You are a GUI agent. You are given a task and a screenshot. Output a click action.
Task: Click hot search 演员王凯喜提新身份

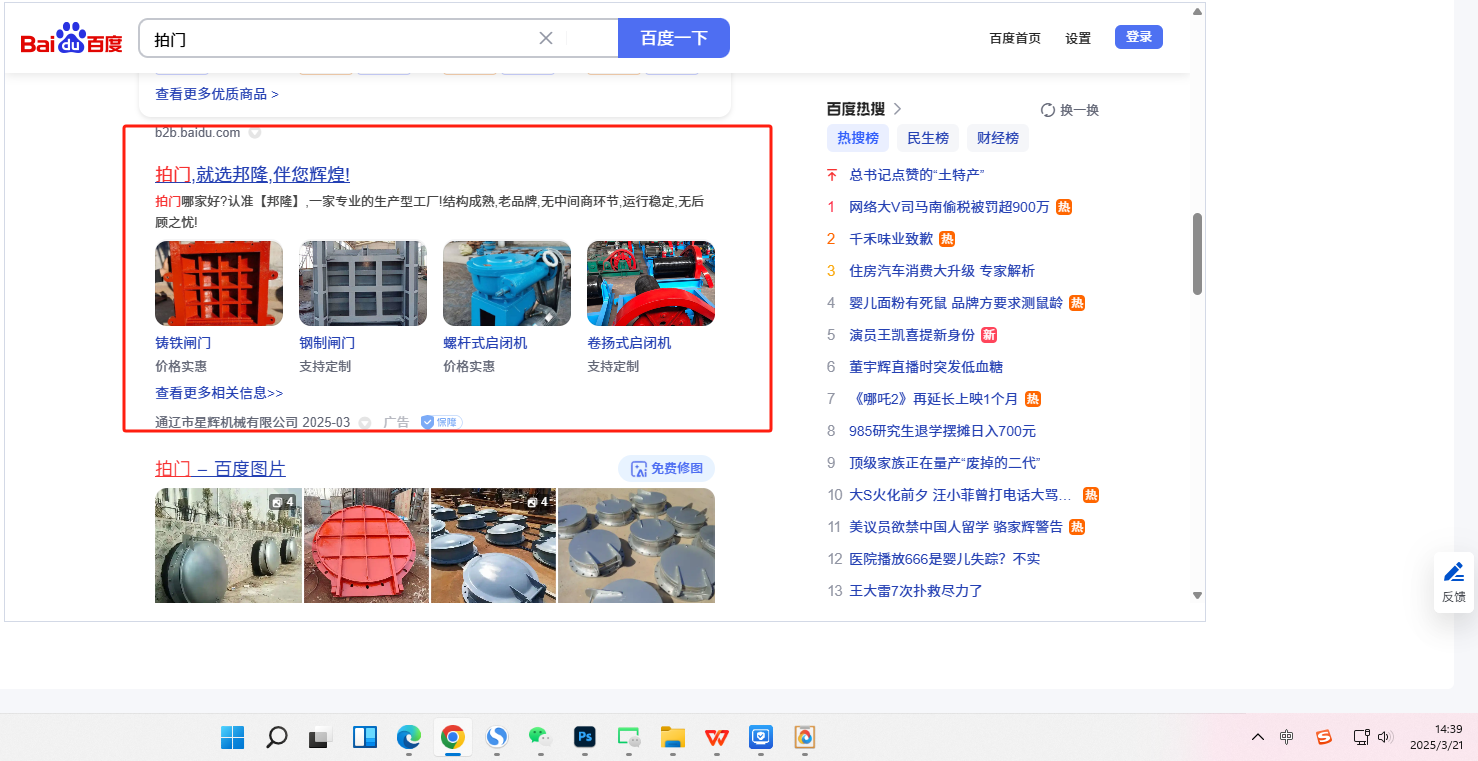coord(912,335)
